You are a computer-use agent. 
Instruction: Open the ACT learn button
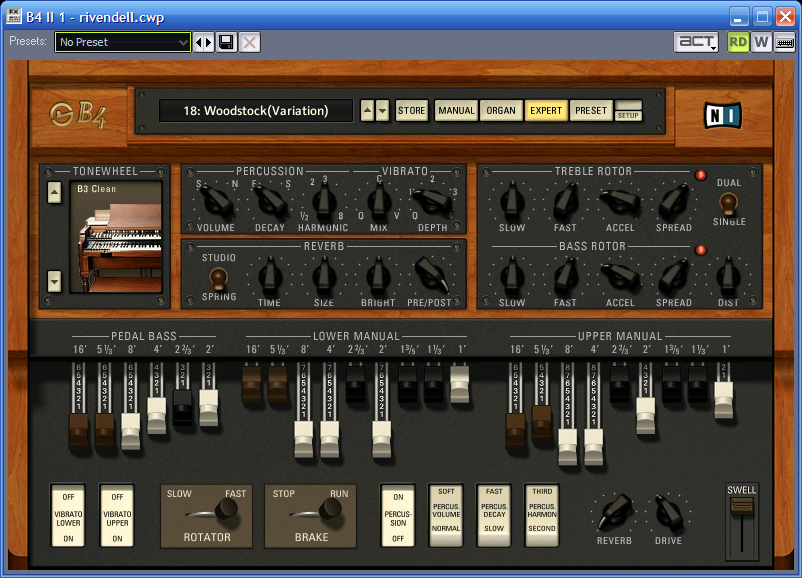tap(696, 42)
